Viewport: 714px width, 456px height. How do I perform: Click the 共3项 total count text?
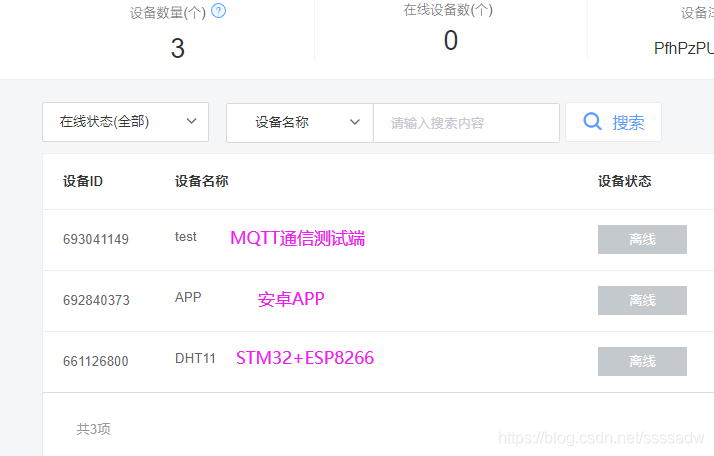(x=93, y=429)
